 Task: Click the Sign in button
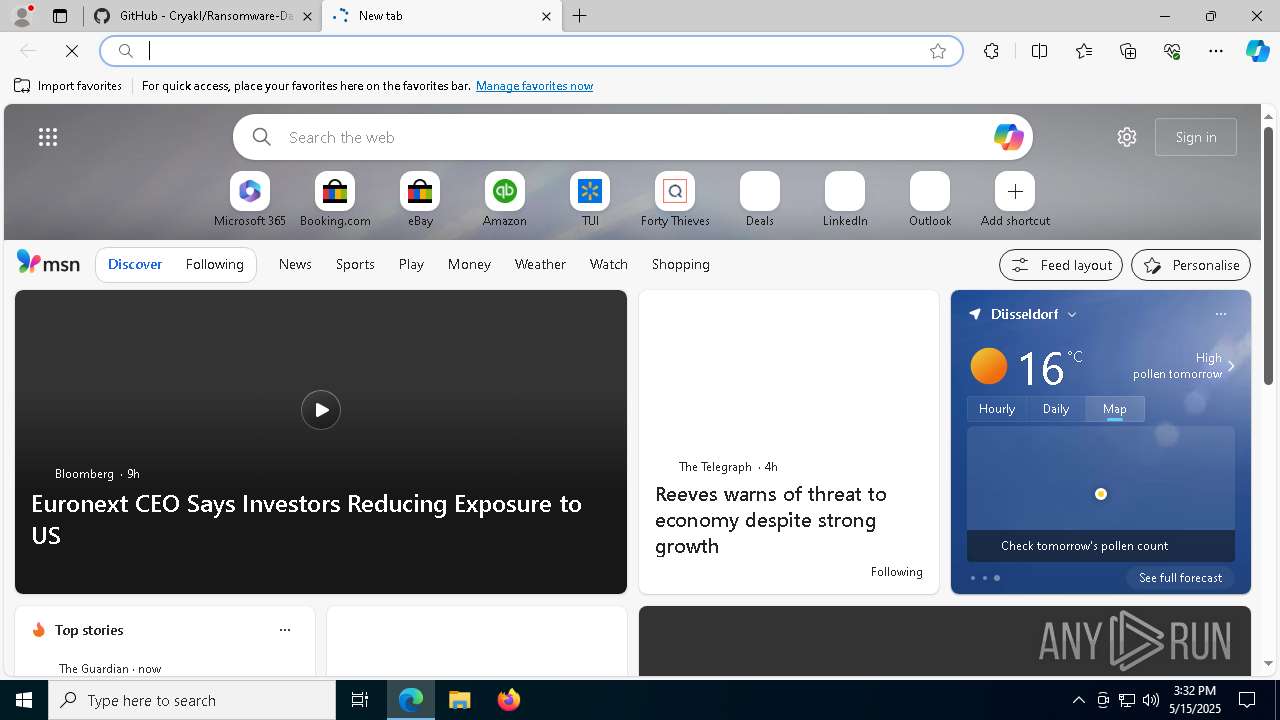tap(1196, 137)
